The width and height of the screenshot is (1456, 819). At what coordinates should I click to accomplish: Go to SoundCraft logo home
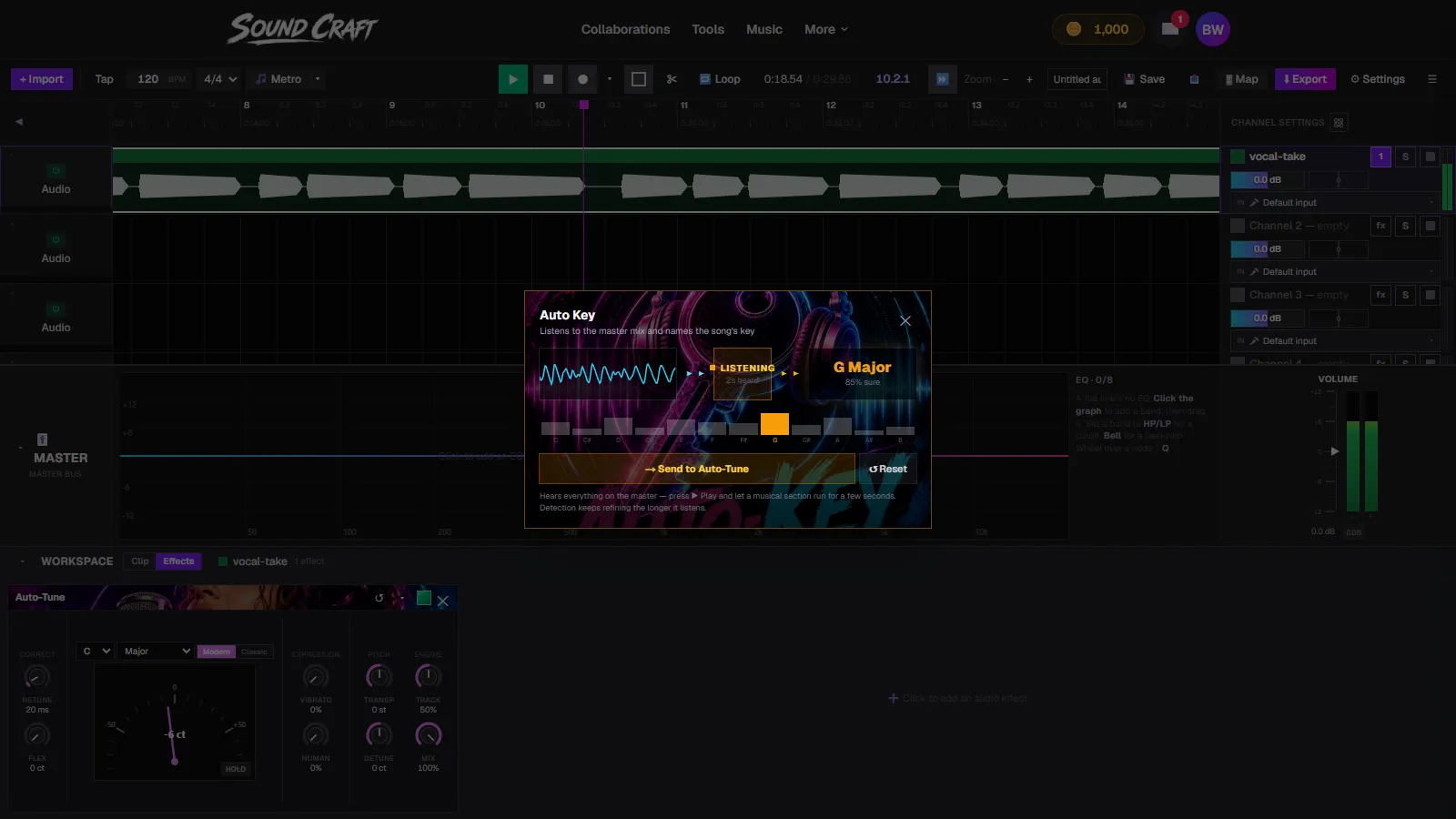[x=303, y=29]
